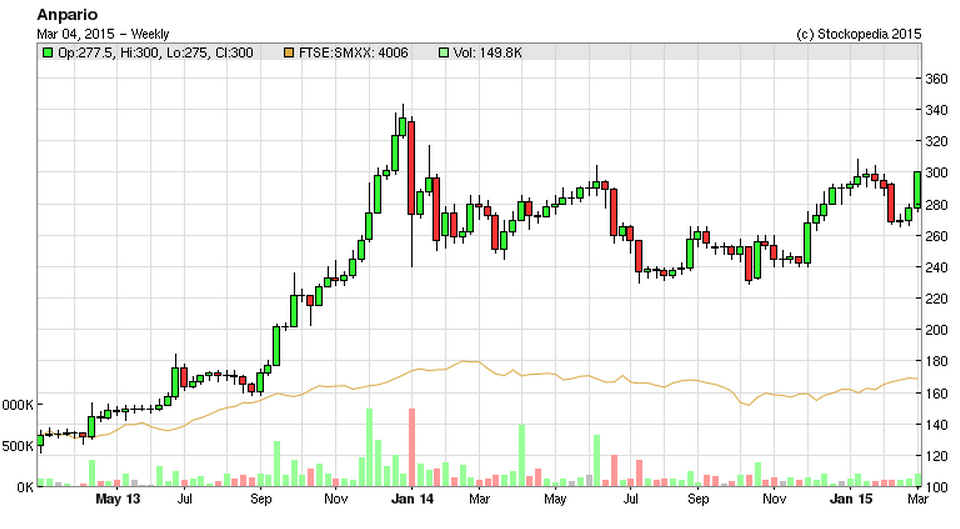Click the '(c) Stockopedia 2015' credit text

pos(858,34)
